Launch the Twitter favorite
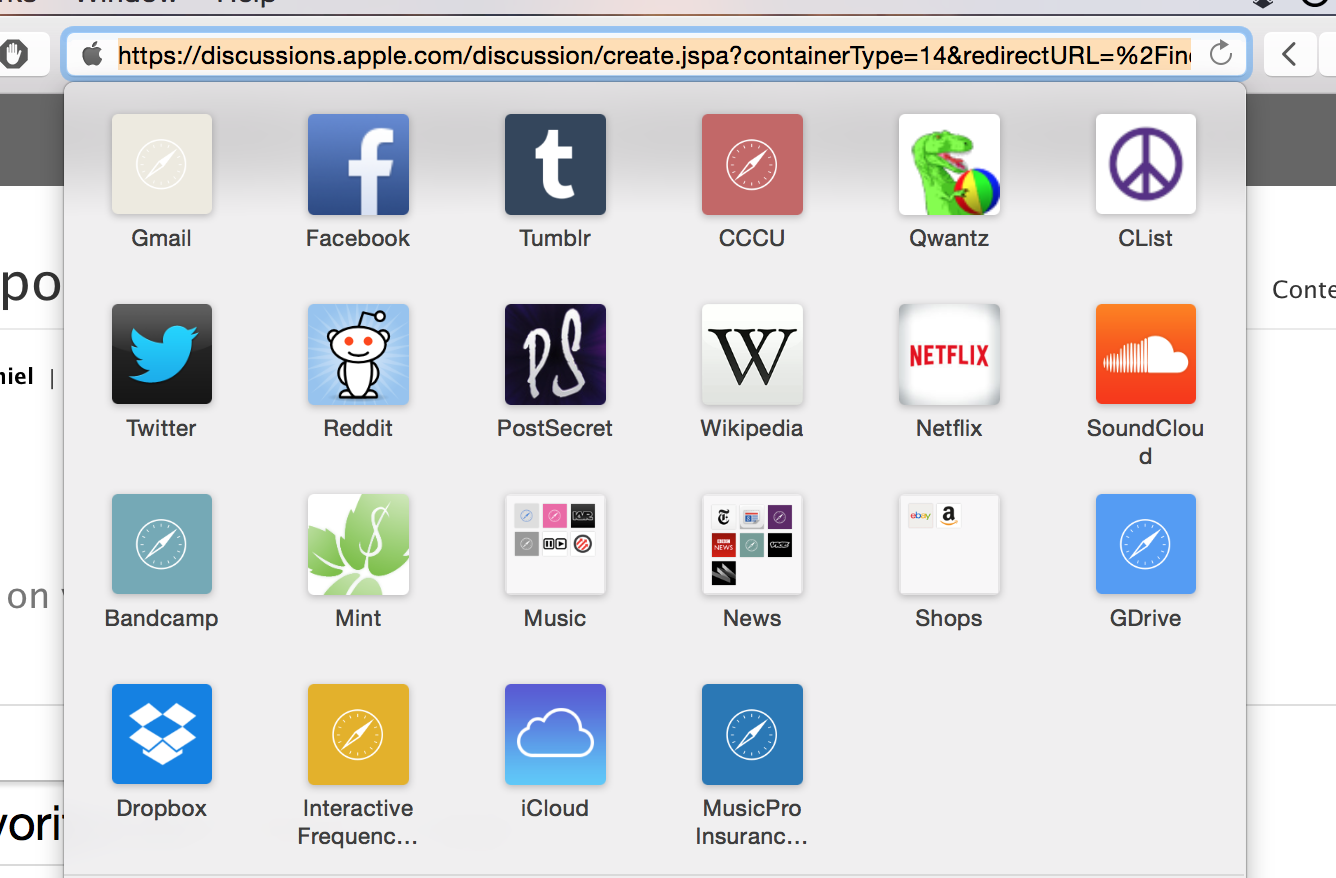This screenshot has height=878, width=1336. click(162, 354)
